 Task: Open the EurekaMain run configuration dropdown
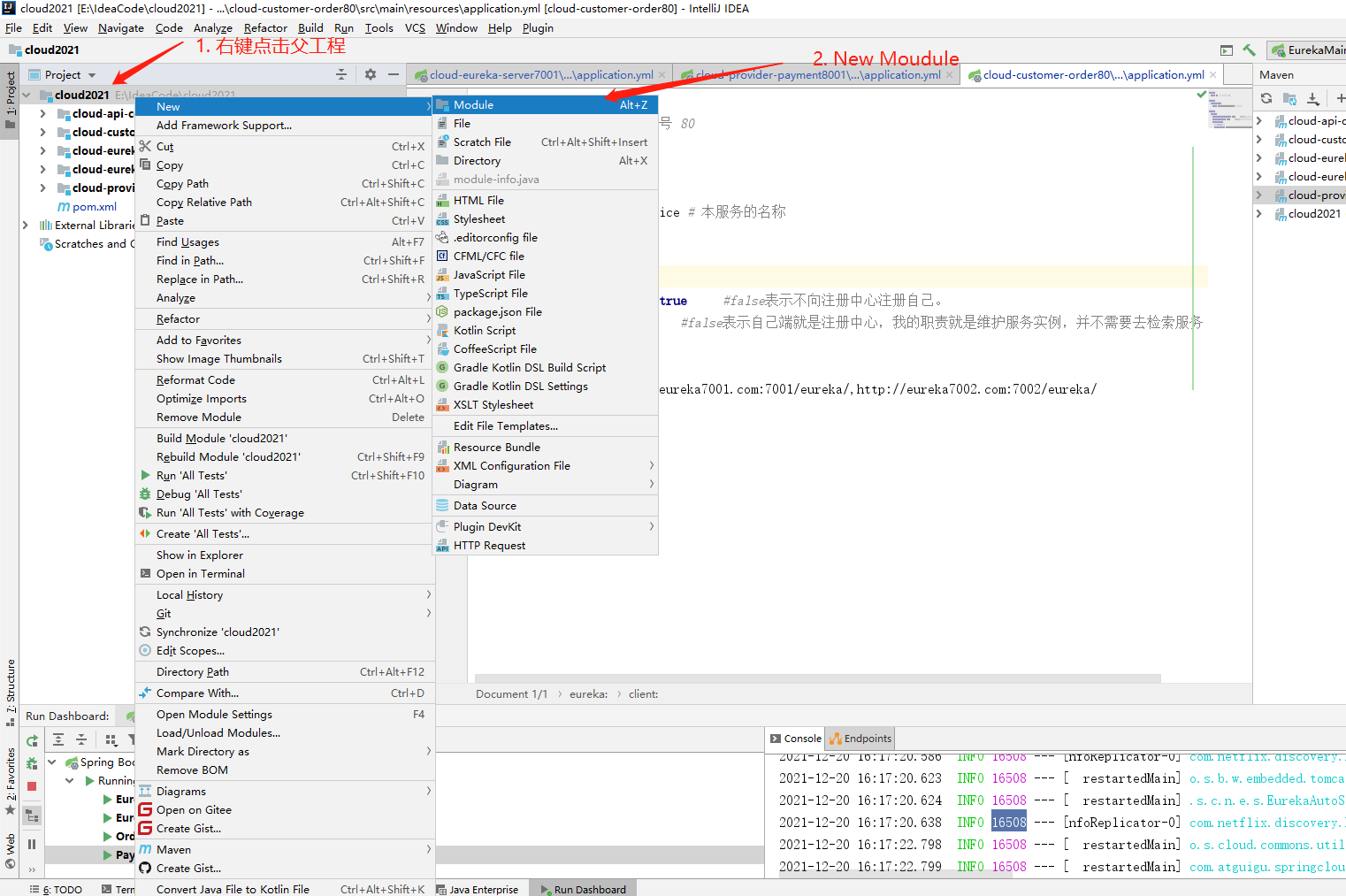point(1307,50)
